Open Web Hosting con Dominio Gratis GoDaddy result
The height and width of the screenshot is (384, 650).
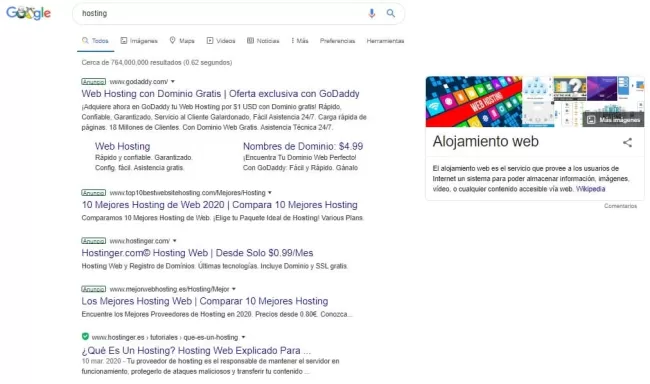click(221, 94)
